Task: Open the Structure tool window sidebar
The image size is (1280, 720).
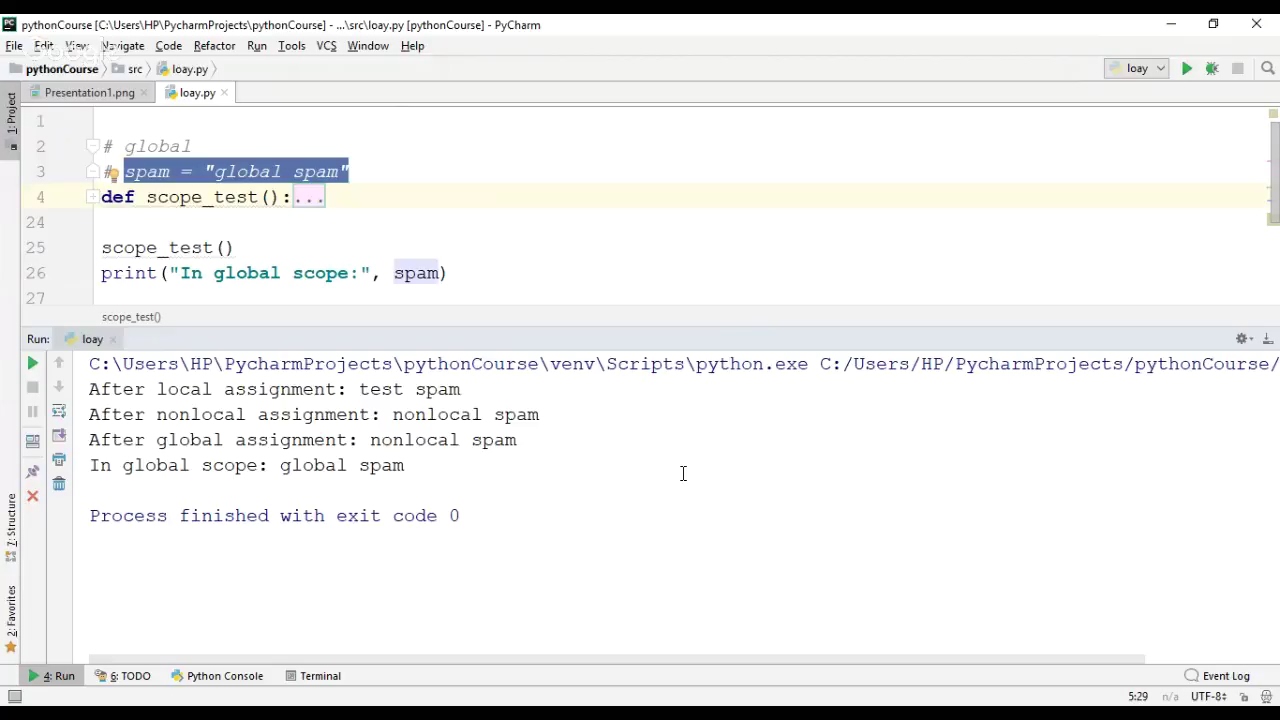Action: [11, 529]
